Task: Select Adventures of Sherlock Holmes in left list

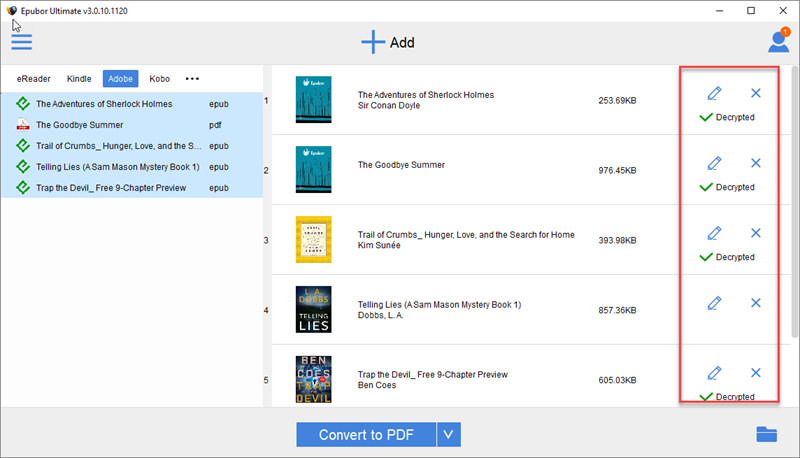Action: 132,104
